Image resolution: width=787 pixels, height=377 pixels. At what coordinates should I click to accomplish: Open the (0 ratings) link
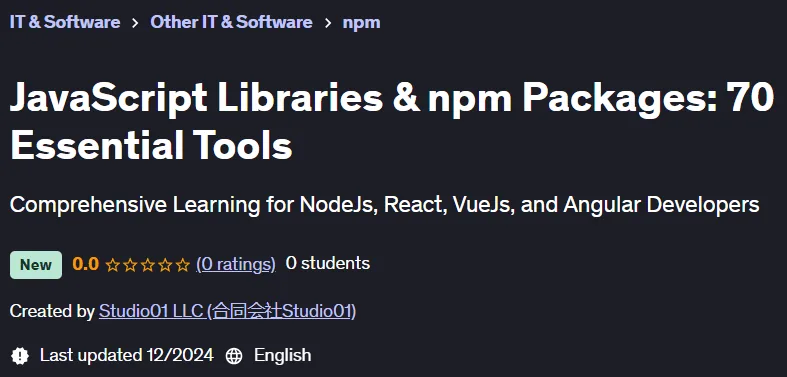236,264
